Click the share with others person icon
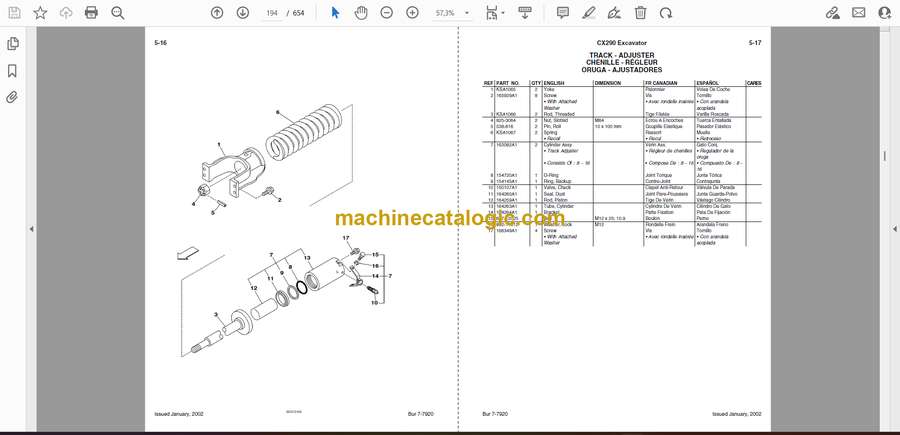Viewport: 900px width, 435px height. pyautogui.click(x=885, y=13)
